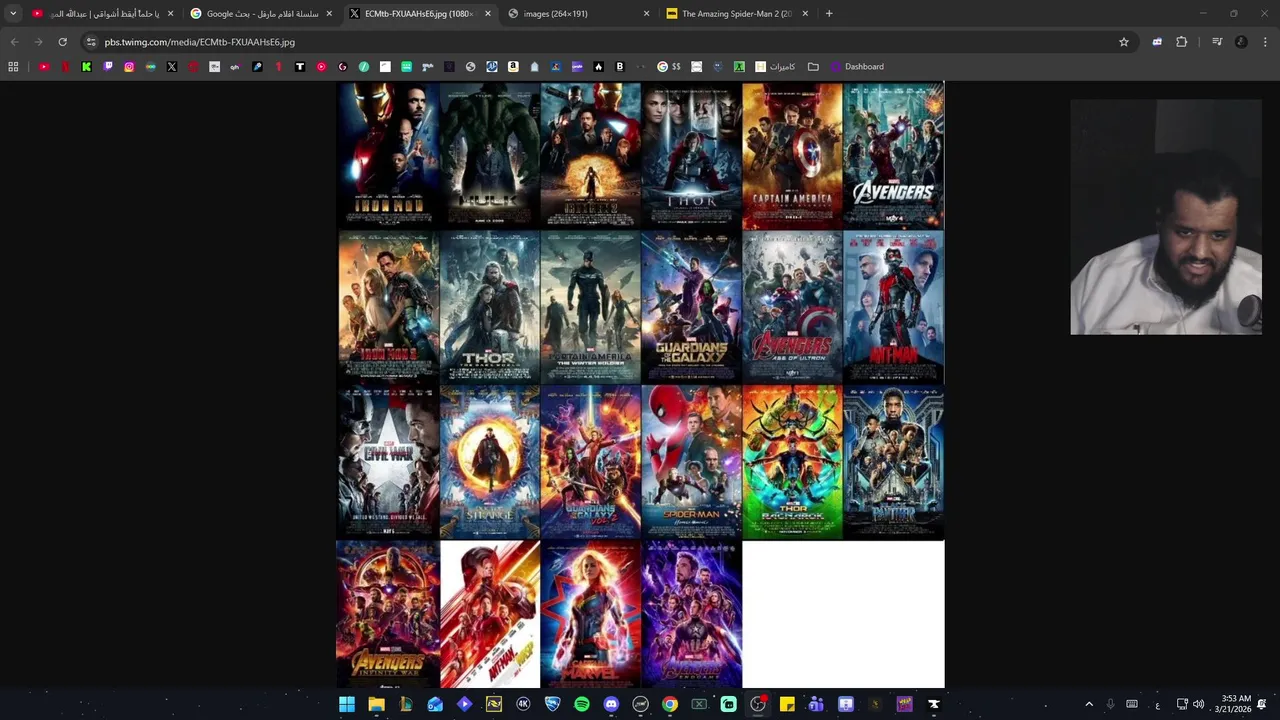
Task: Show hidden system tray icons
Action: (1089, 704)
